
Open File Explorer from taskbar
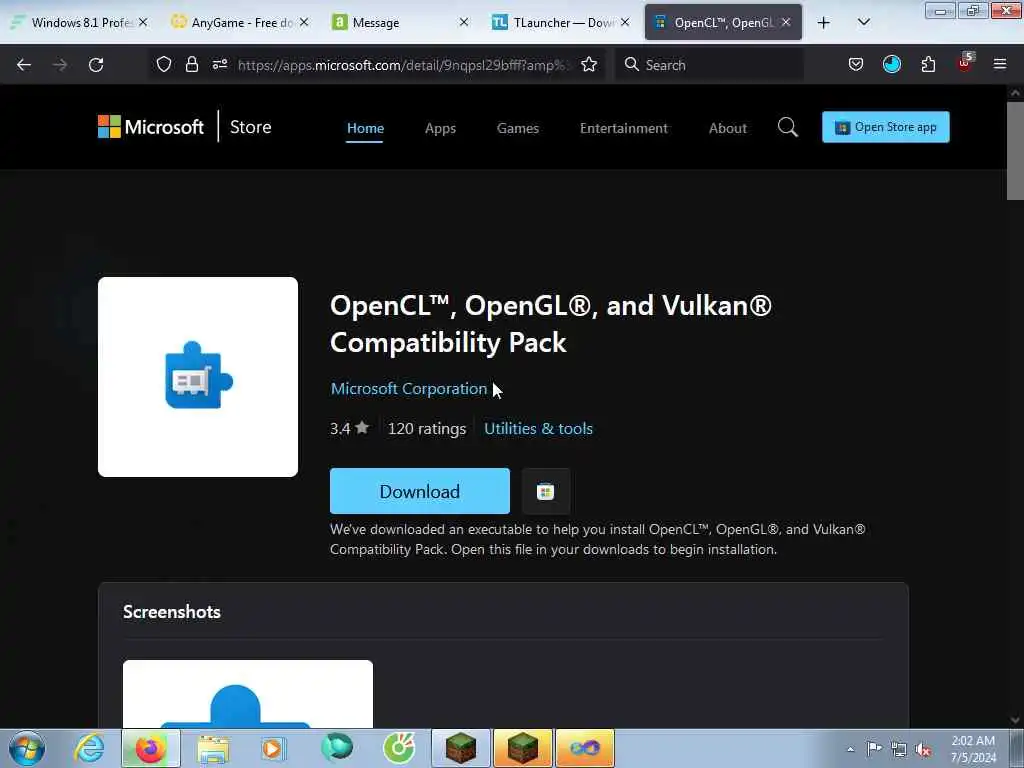[x=213, y=748]
